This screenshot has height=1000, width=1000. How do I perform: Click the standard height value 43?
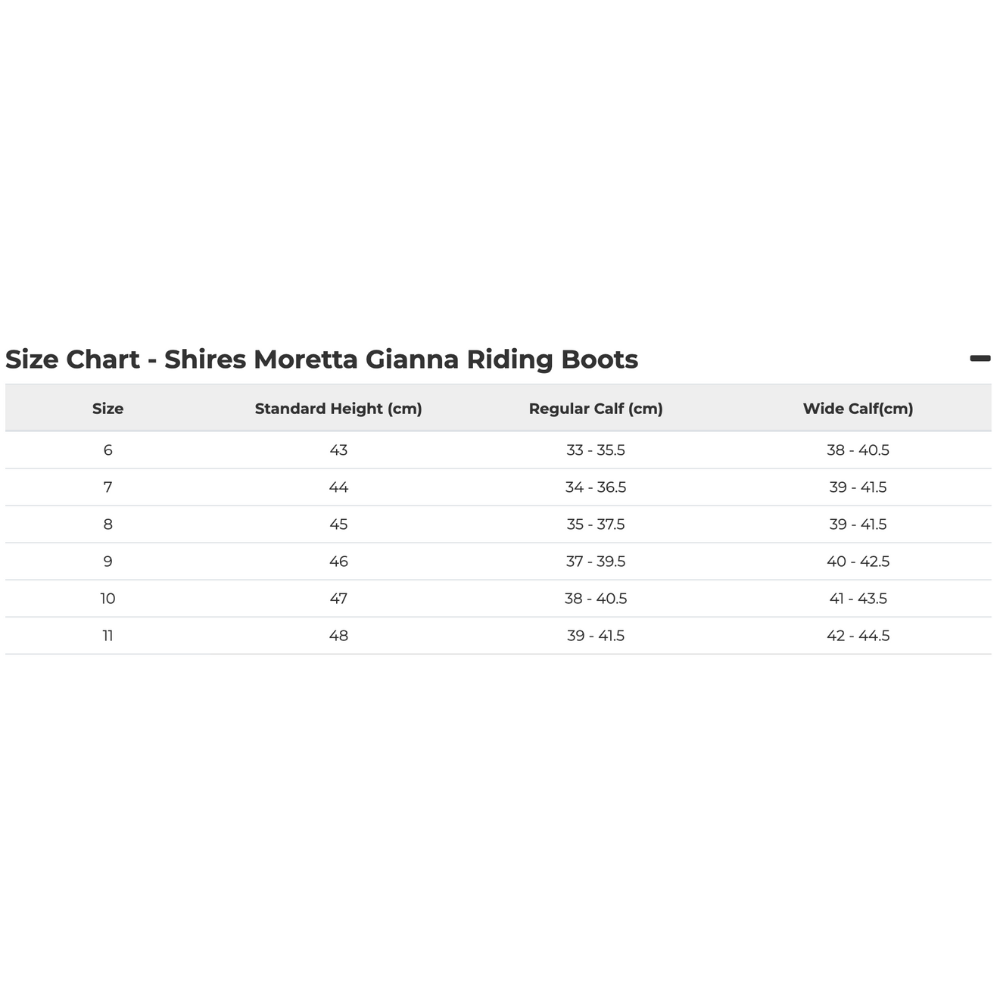click(338, 450)
